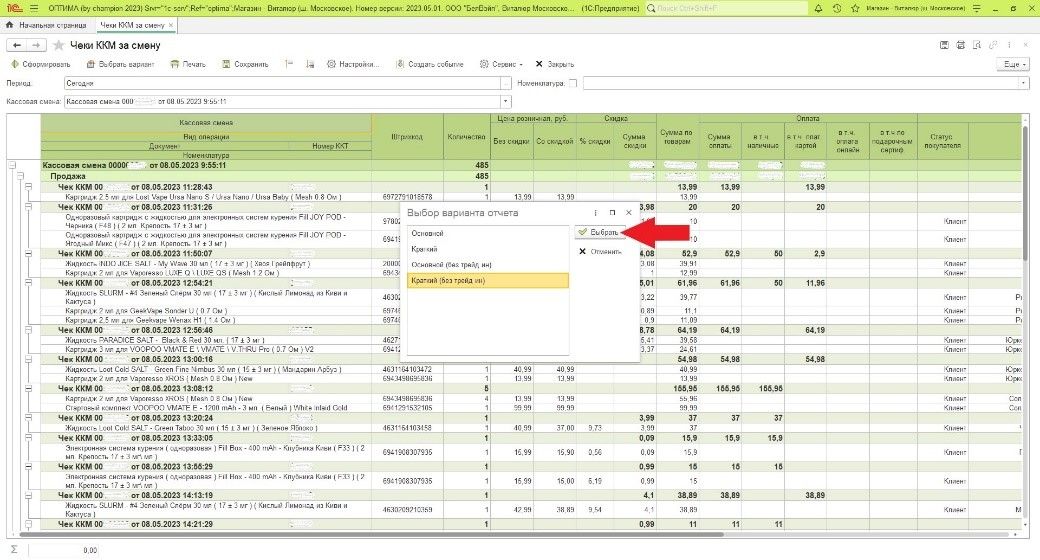Click the back navigation arrow
The width and height of the screenshot is (1040, 560).
point(16,46)
